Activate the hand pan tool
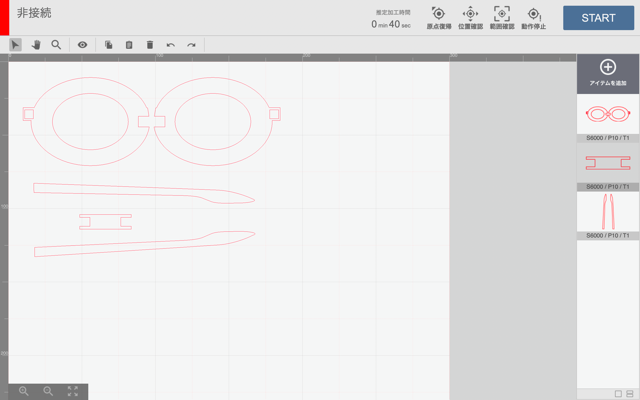The height and width of the screenshot is (400, 640). (x=36, y=44)
